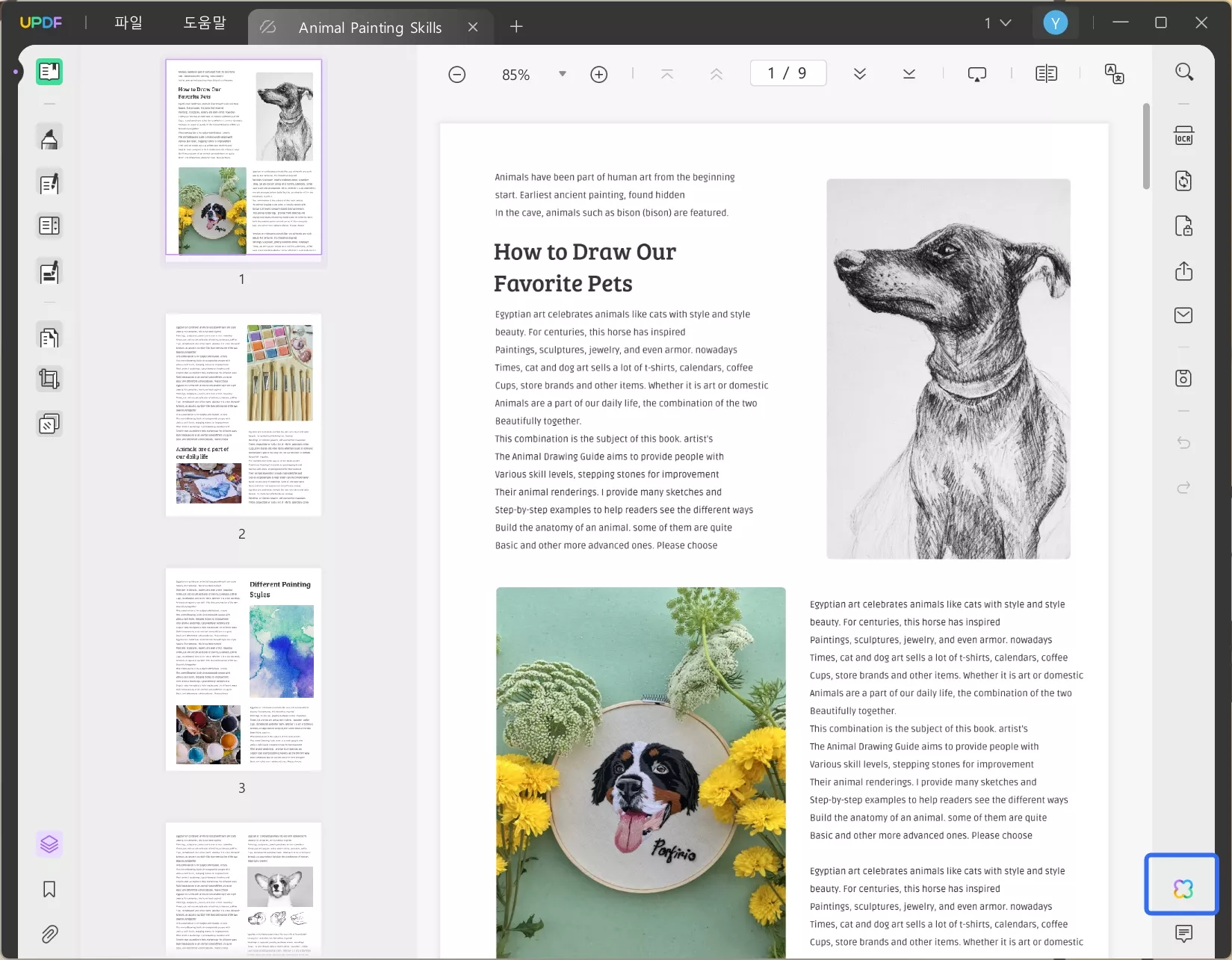The height and width of the screenshot is (960, 1232).
Task: Close the Animal Painting Skills tab
Action: point(473,28)
